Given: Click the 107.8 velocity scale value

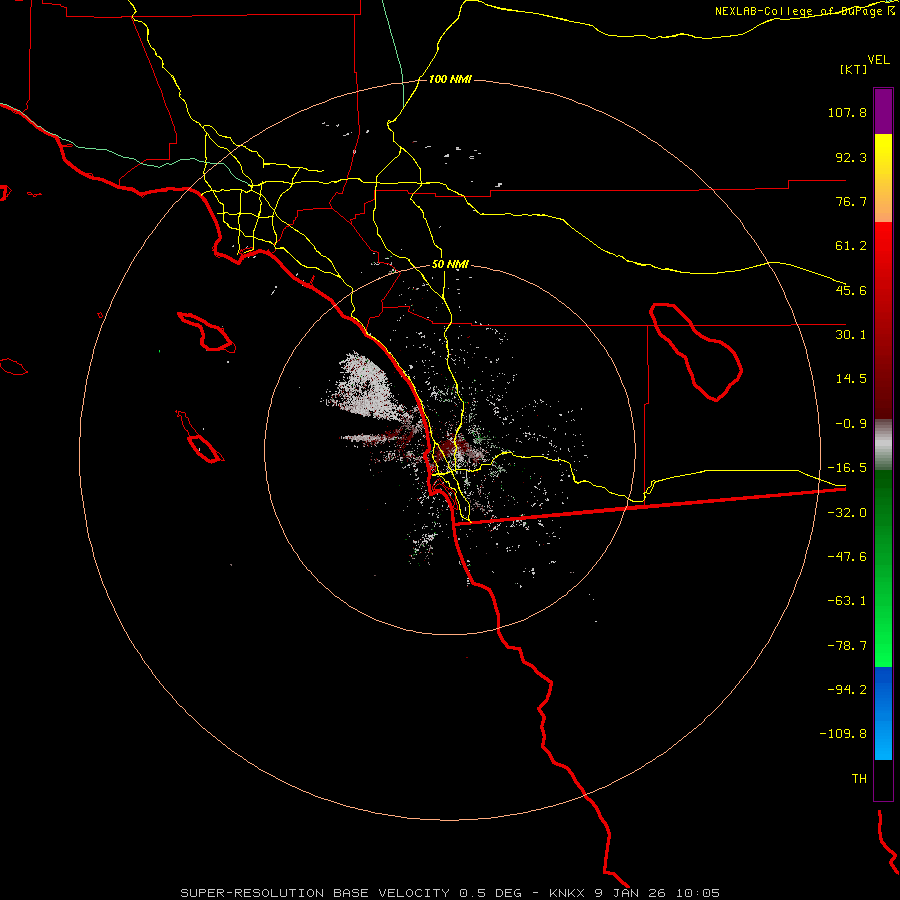Looking at the screenshot, I should point(847,112).
